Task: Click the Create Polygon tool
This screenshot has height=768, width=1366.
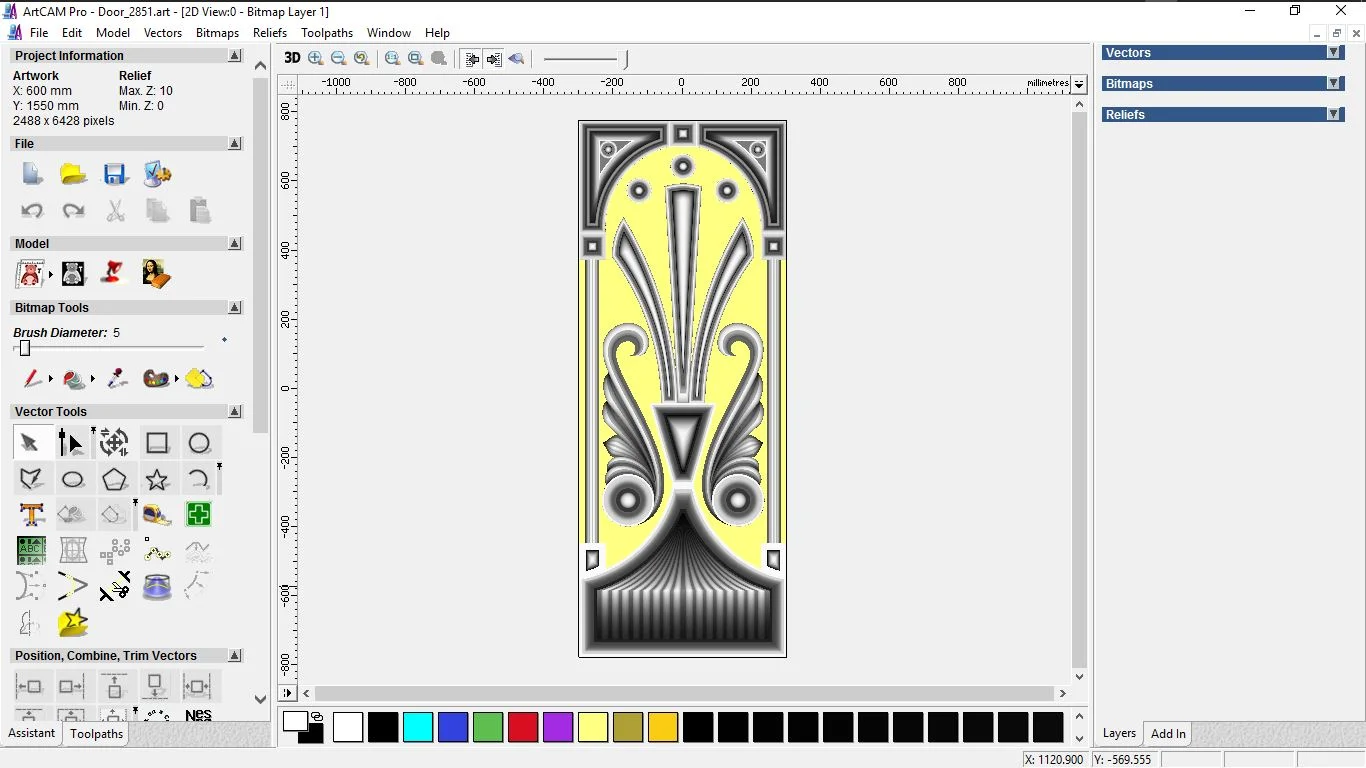Action: 115,479
